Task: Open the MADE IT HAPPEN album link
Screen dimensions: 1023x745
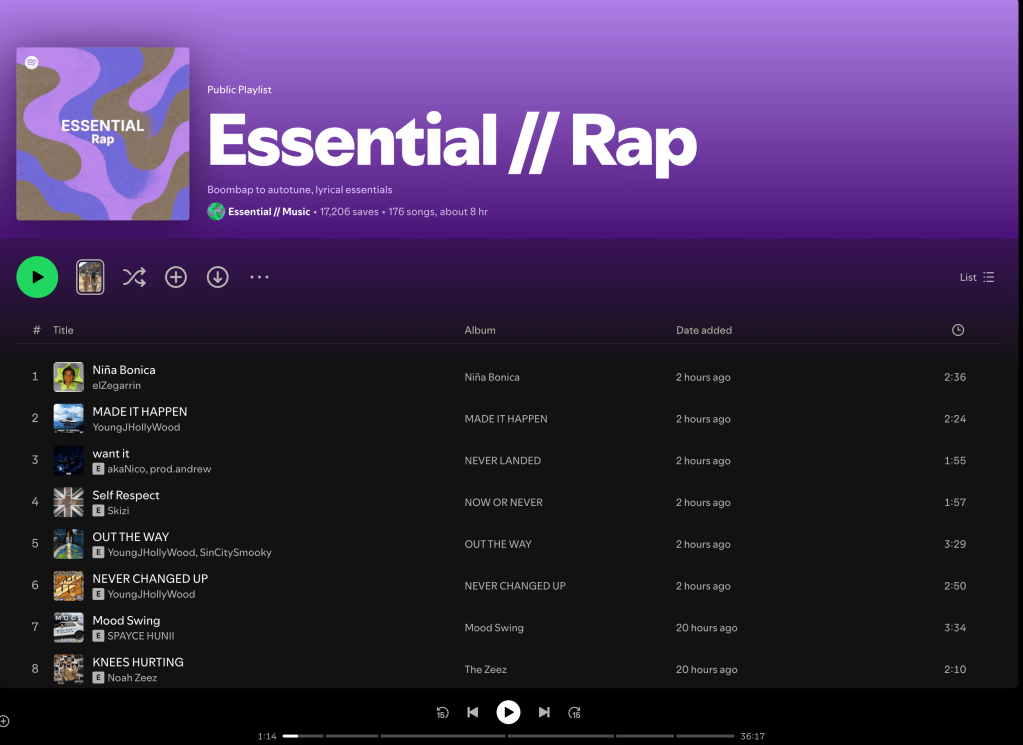Action: click(506, 419)
